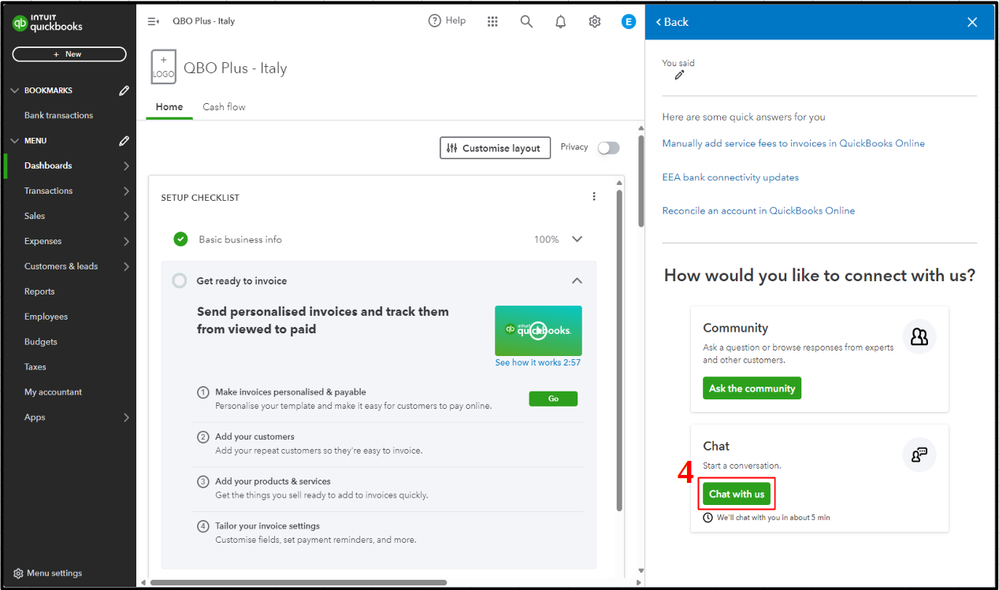Image resolution: width=999 pixels, height=590 pixels.
Task: Open the settings gear icon in header
Action: tap(594, 22)
